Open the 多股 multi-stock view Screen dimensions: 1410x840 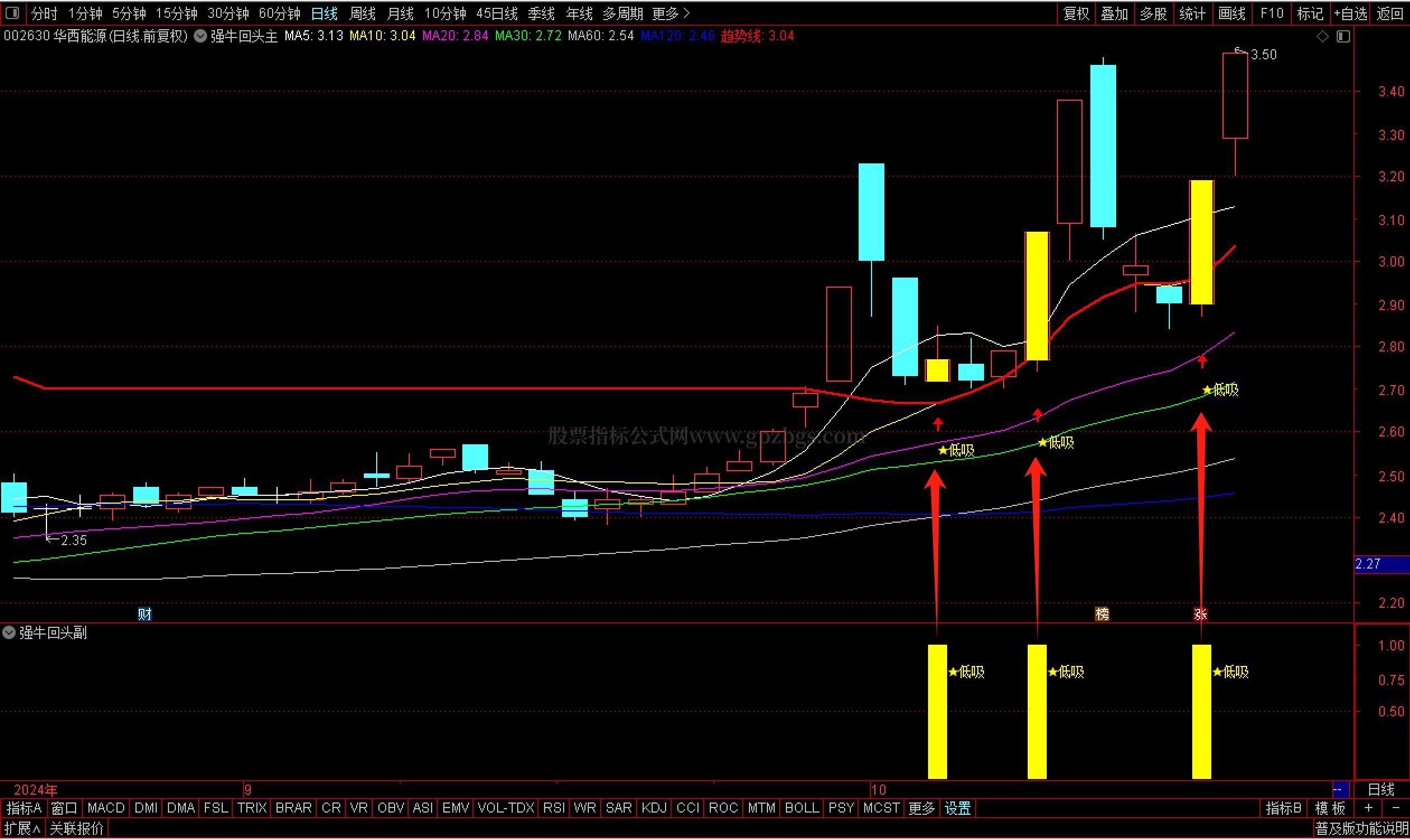tap(1154, 13)
